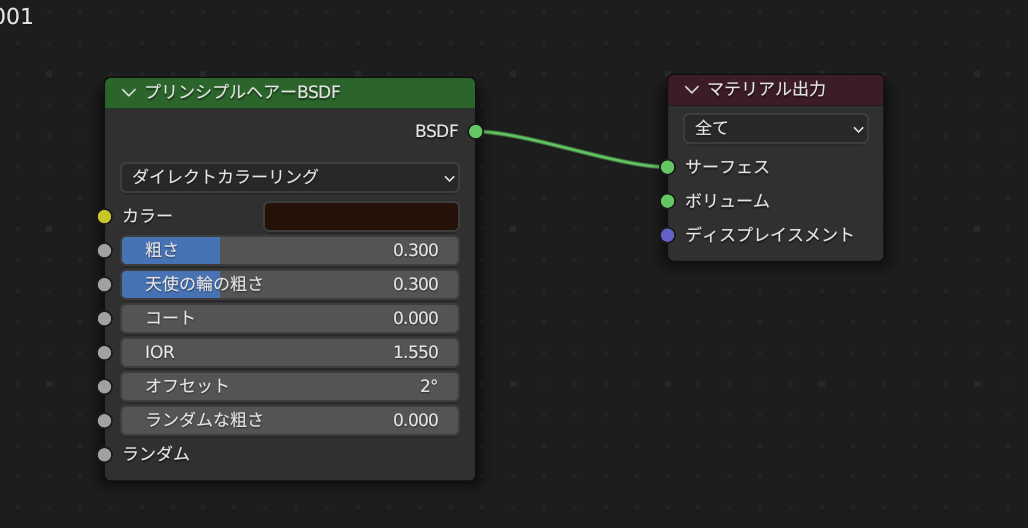Click the コート input socket
Viewport: 1028px width, 528px height.
tap(105, 319)
